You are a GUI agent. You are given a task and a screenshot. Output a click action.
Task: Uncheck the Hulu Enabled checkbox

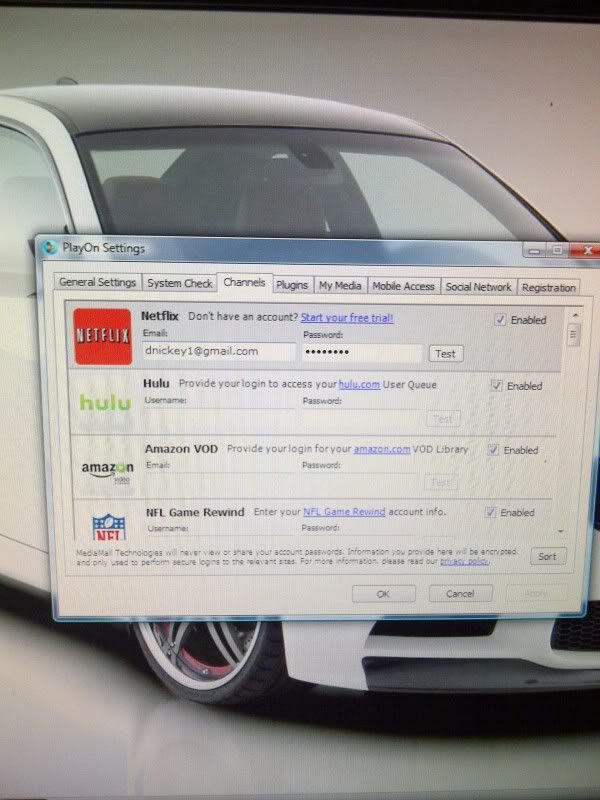(496, 386)
